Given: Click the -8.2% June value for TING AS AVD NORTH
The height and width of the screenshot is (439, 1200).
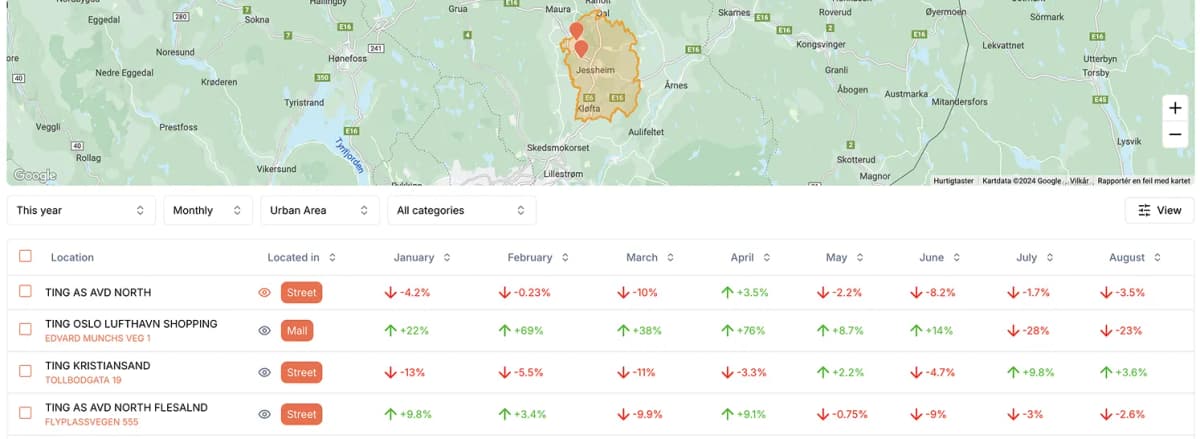Looking at the screenshot, I should (x=933, y=293).
